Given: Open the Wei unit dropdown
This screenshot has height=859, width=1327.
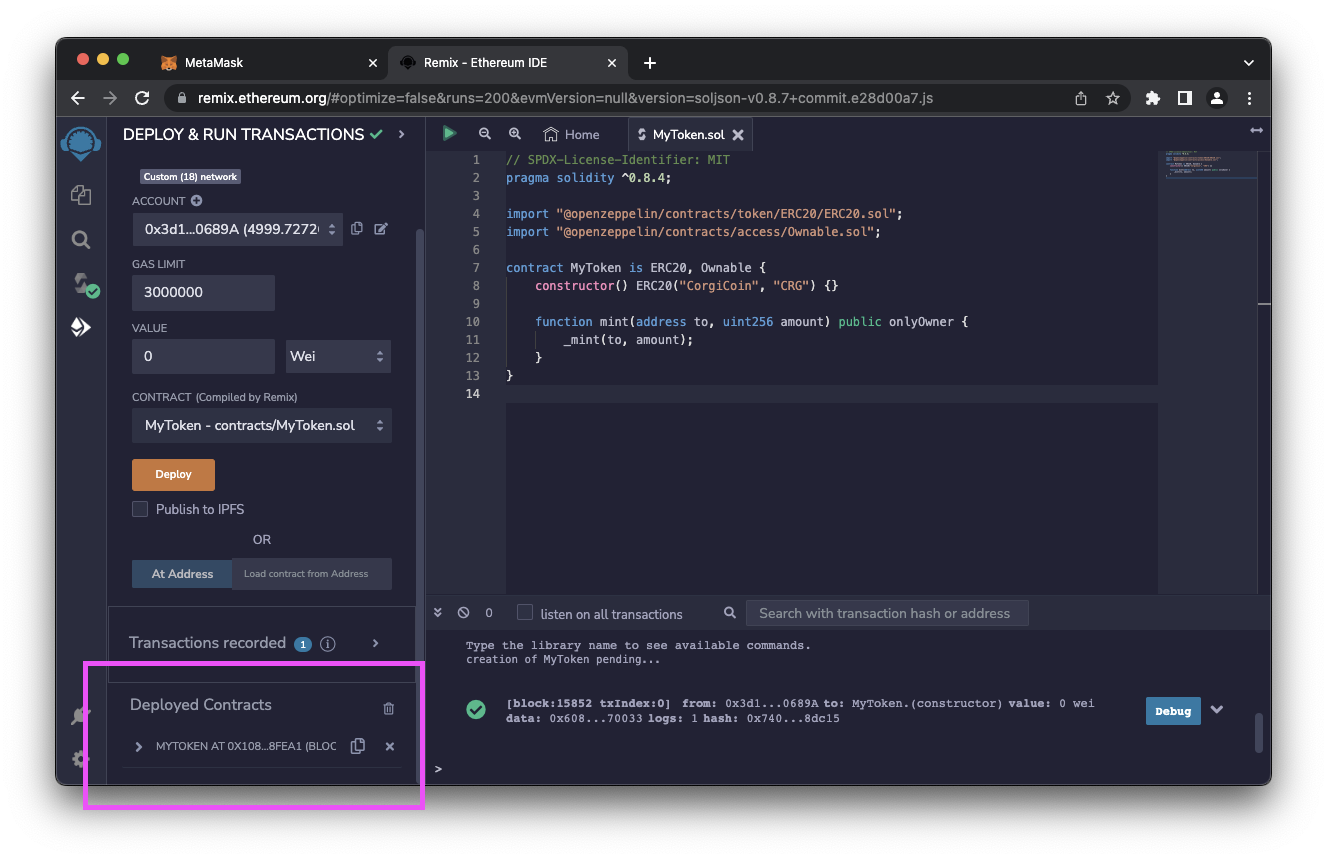Looking at the screenshot, I should 338,356.
